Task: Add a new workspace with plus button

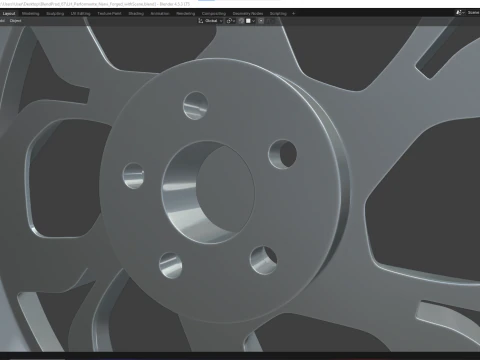Action: pos(294,13)
